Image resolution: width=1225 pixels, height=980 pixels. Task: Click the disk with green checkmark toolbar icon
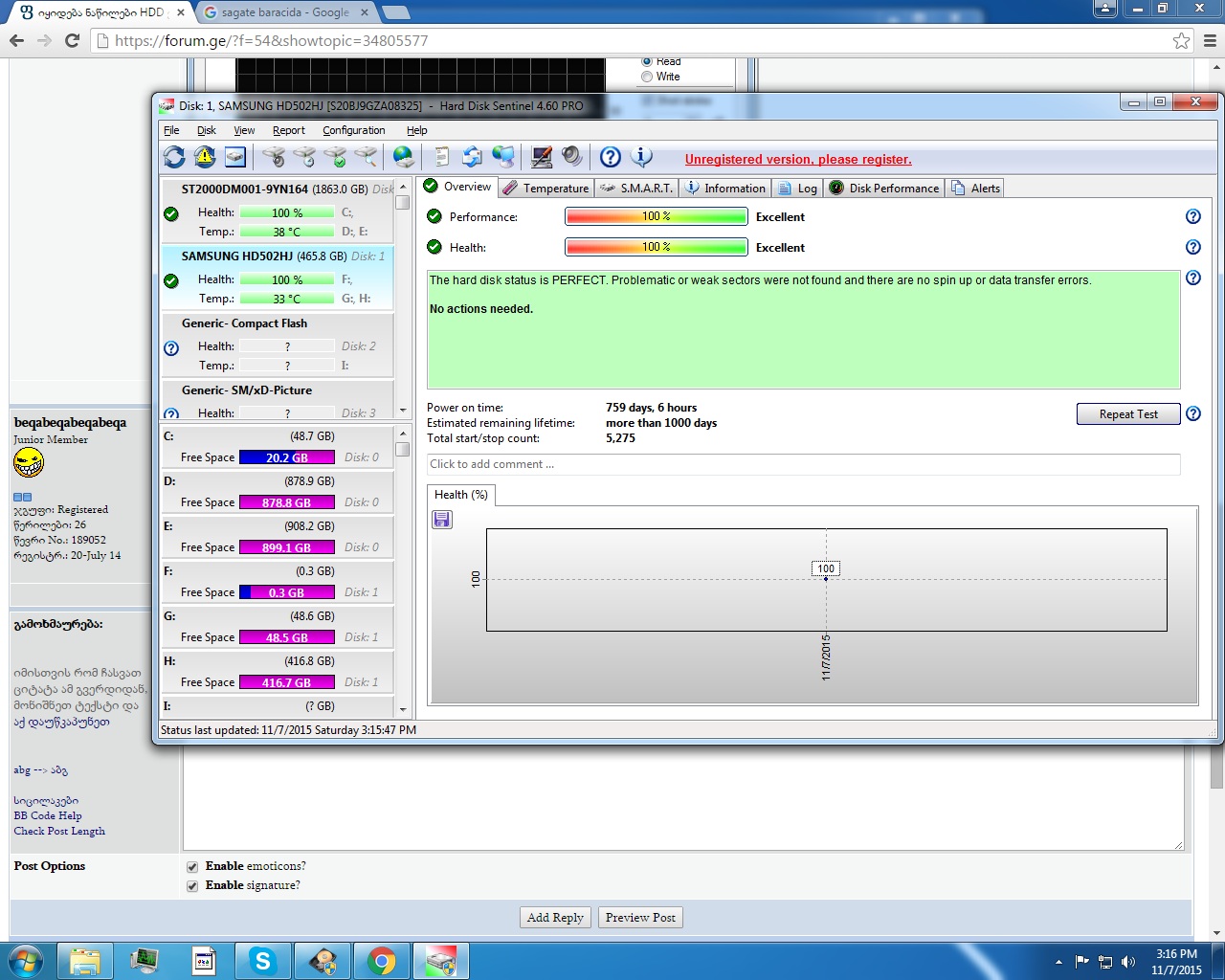[335, 157]
